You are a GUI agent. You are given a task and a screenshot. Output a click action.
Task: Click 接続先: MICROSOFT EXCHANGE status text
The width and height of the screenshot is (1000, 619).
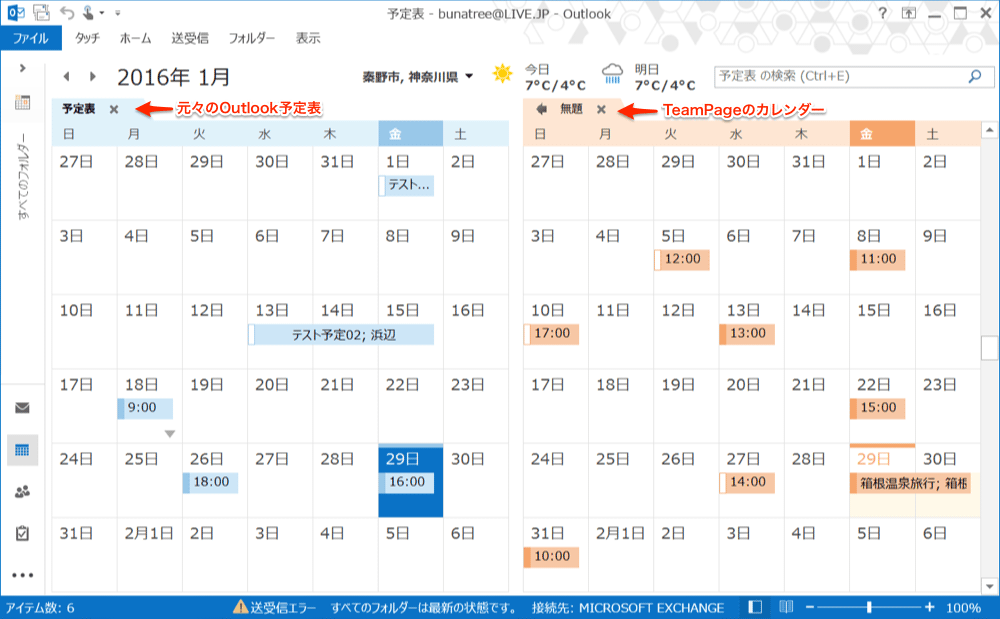(628, 608)
